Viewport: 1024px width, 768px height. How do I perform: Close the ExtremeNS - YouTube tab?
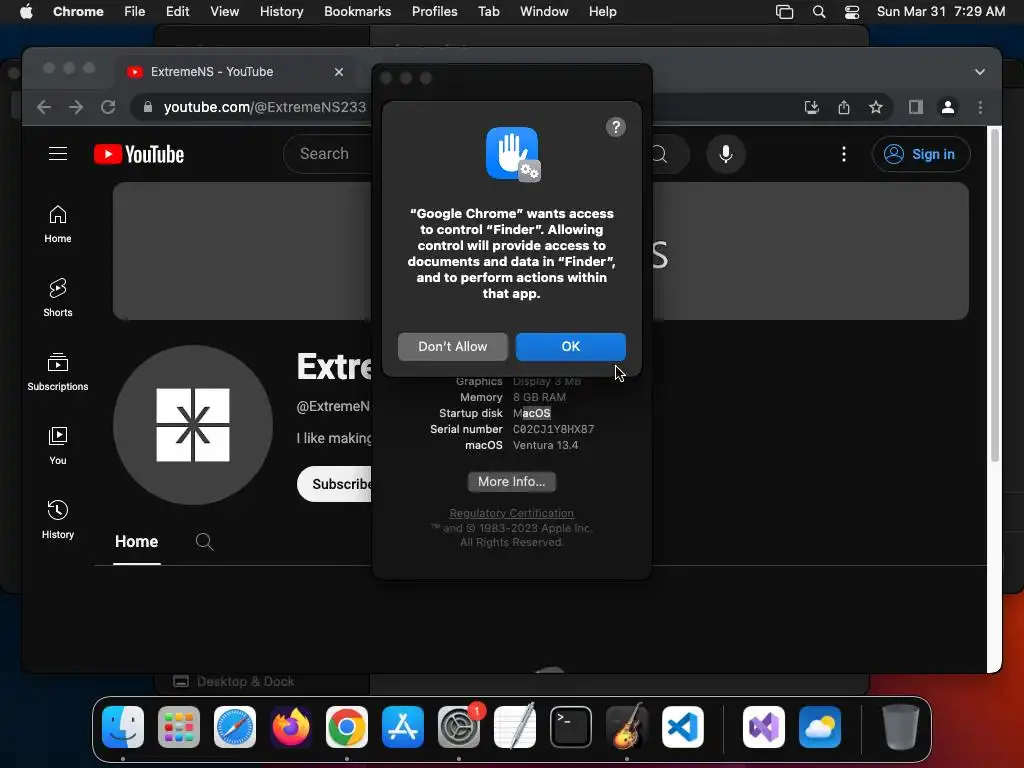(x=339, y=72)
